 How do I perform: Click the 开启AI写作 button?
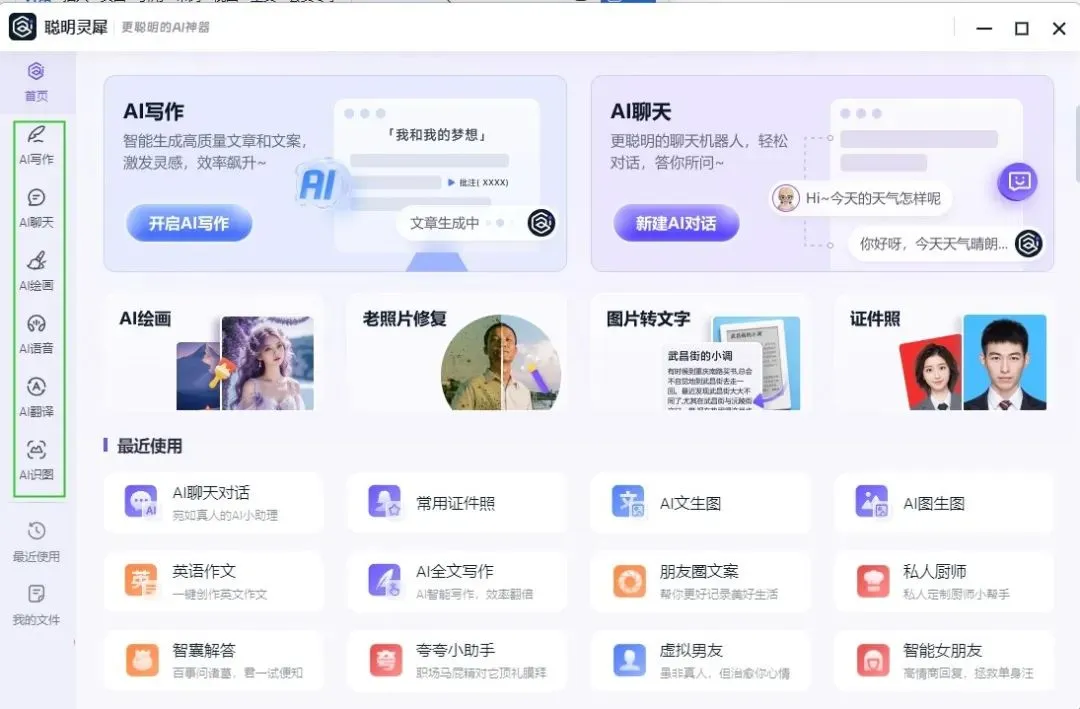pos(189,224)
